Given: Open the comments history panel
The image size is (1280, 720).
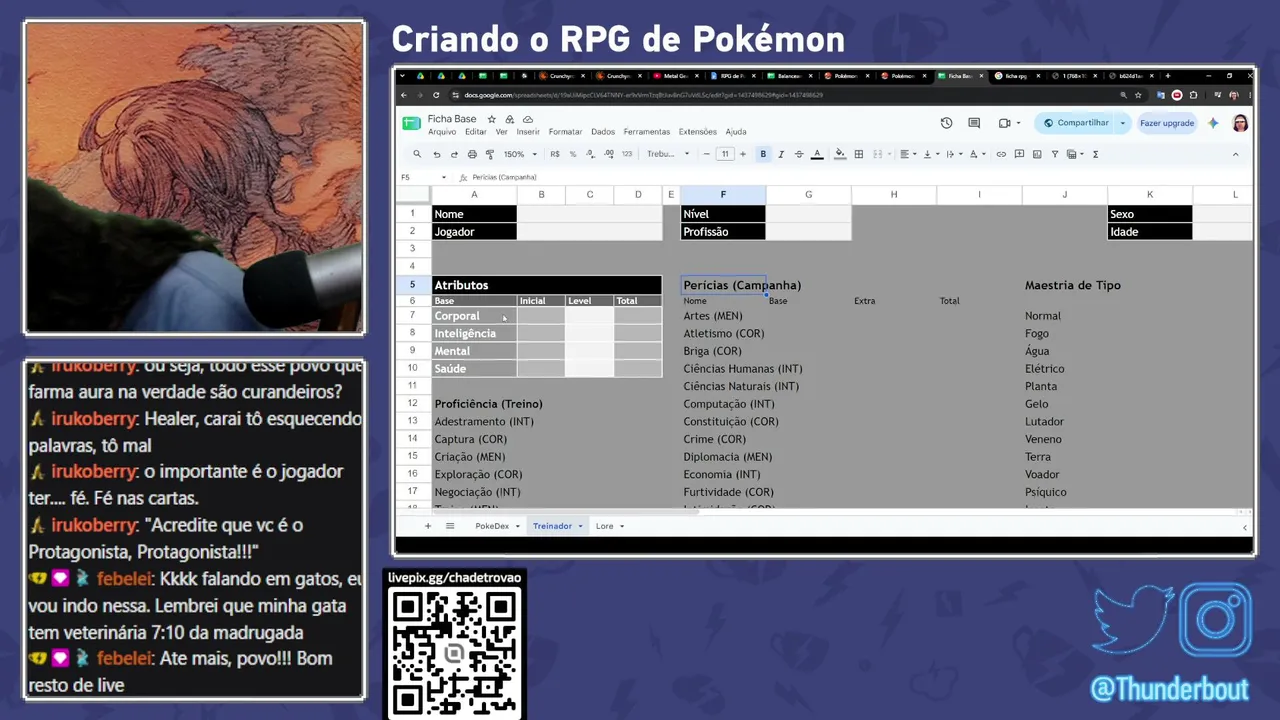Looking at the screenshot, I should tap(974, 123).
